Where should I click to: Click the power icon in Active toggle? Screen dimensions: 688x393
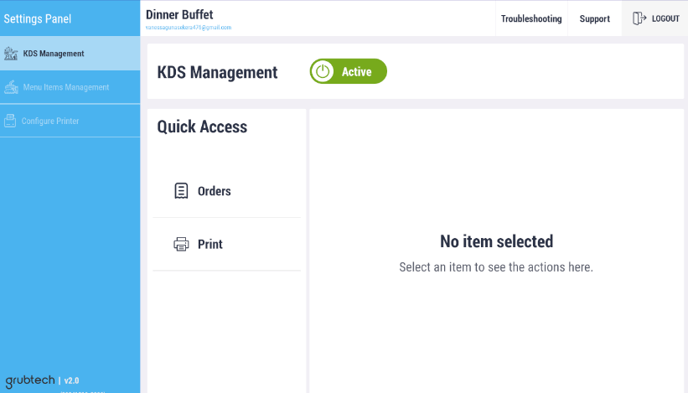322,71
